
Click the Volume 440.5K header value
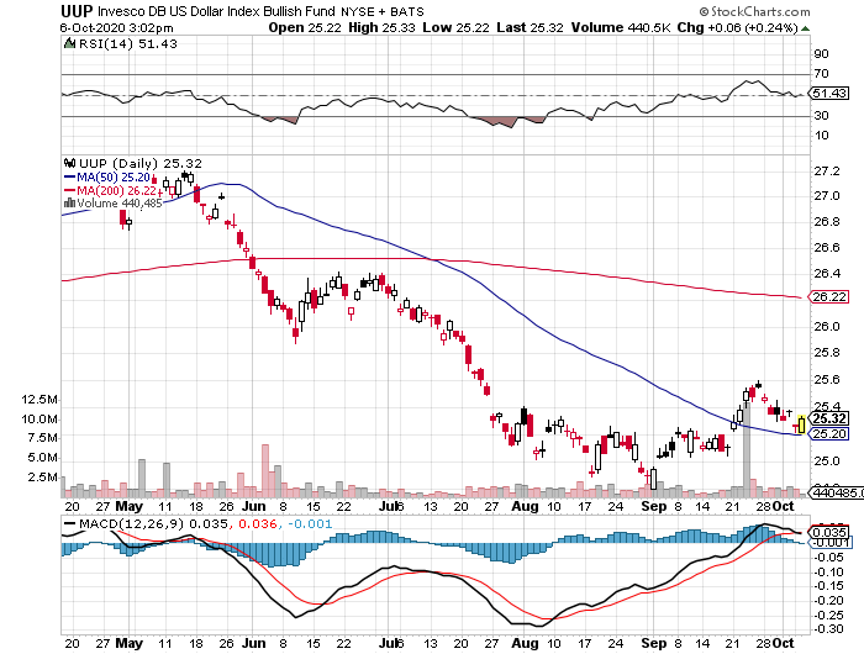pyautogui.click(x=620, y=28)
